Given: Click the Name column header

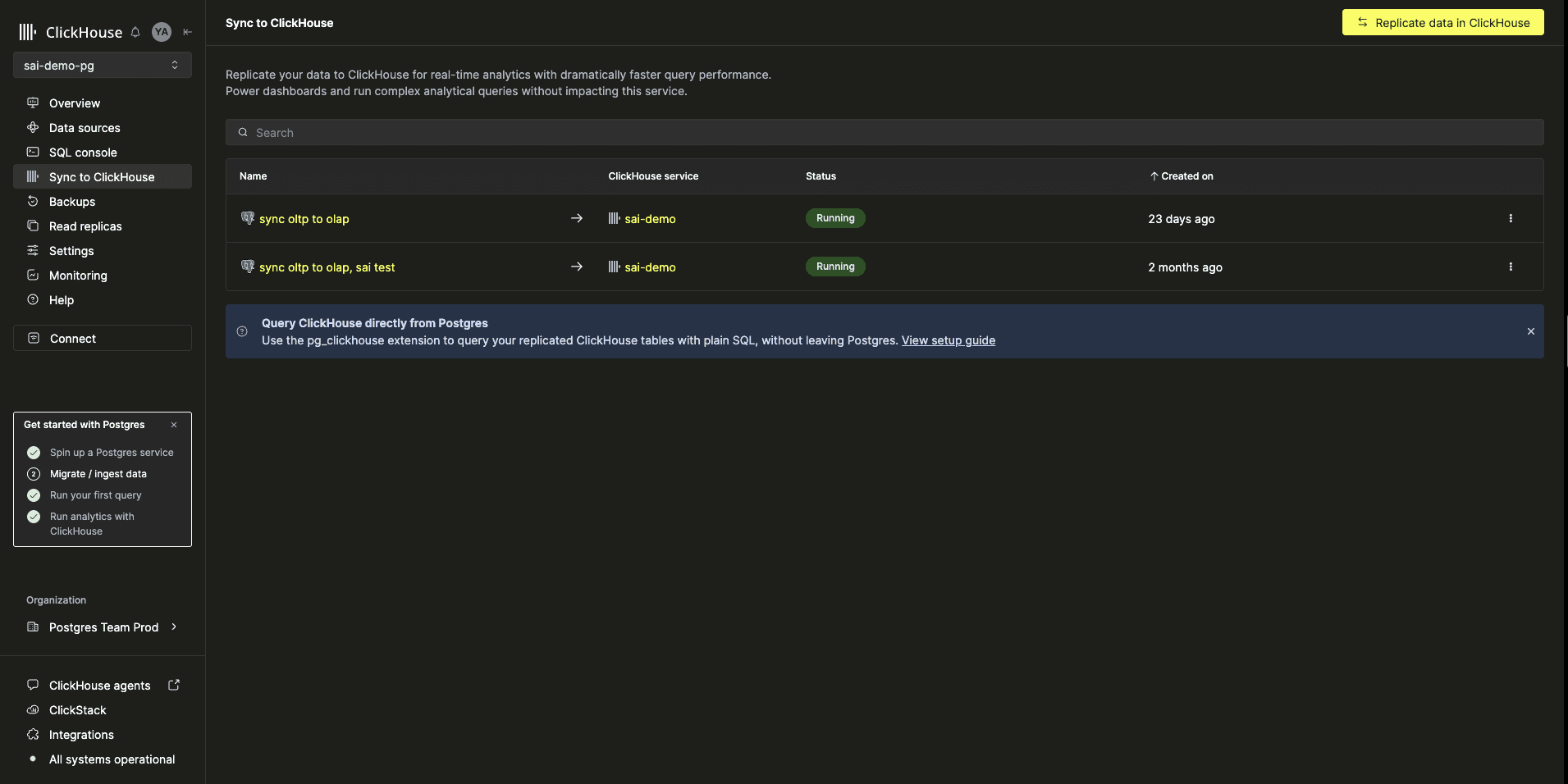Looking at the screenshot, I should pos(253,176).
